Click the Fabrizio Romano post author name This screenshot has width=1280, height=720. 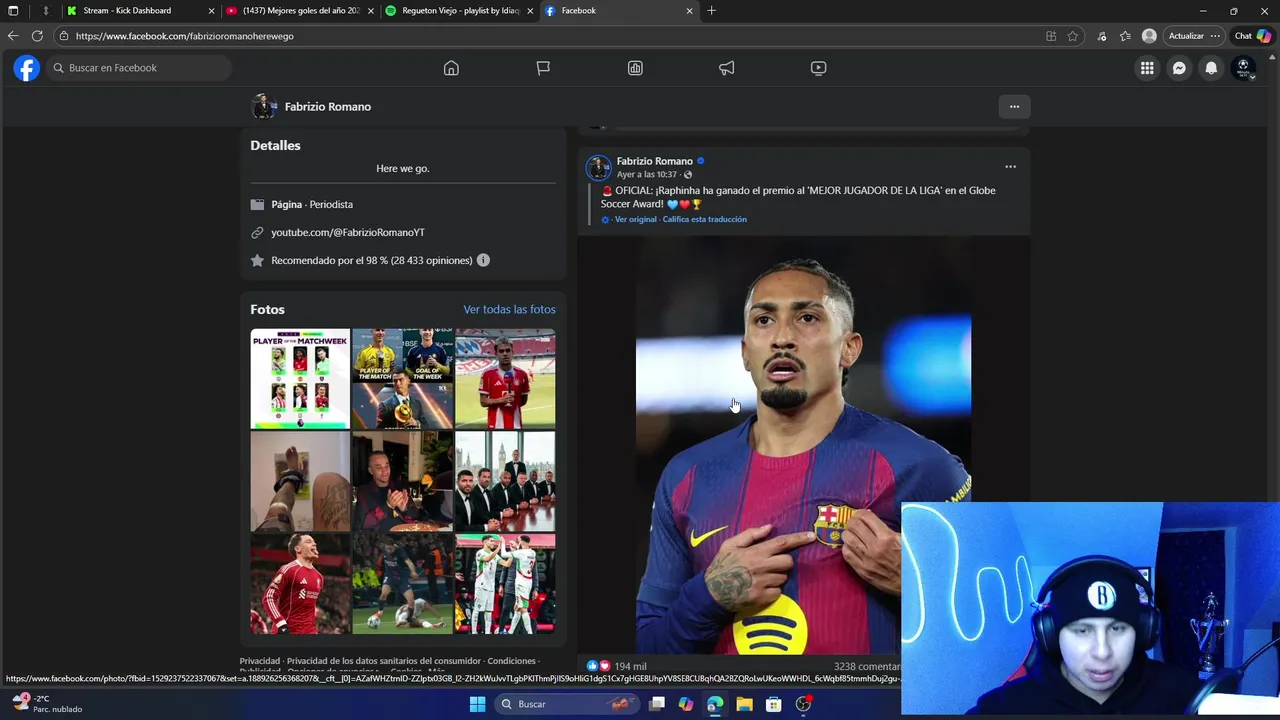pyautogui.click(x=654, y=161)
